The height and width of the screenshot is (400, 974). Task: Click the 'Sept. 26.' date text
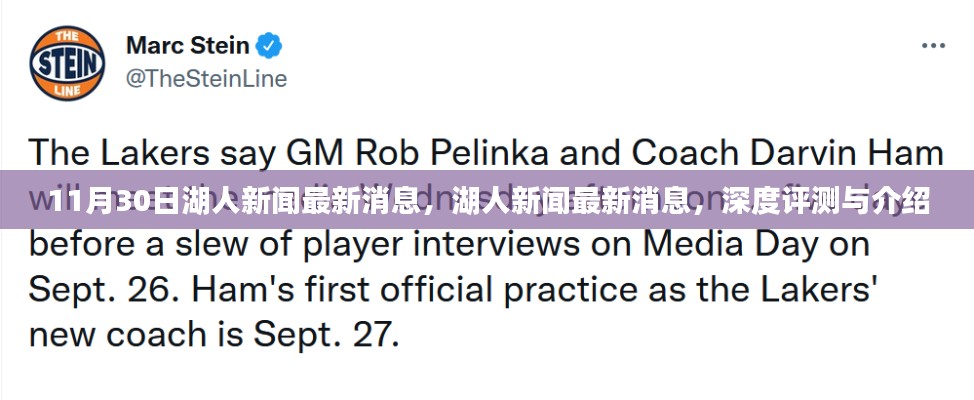pos(94,290)
